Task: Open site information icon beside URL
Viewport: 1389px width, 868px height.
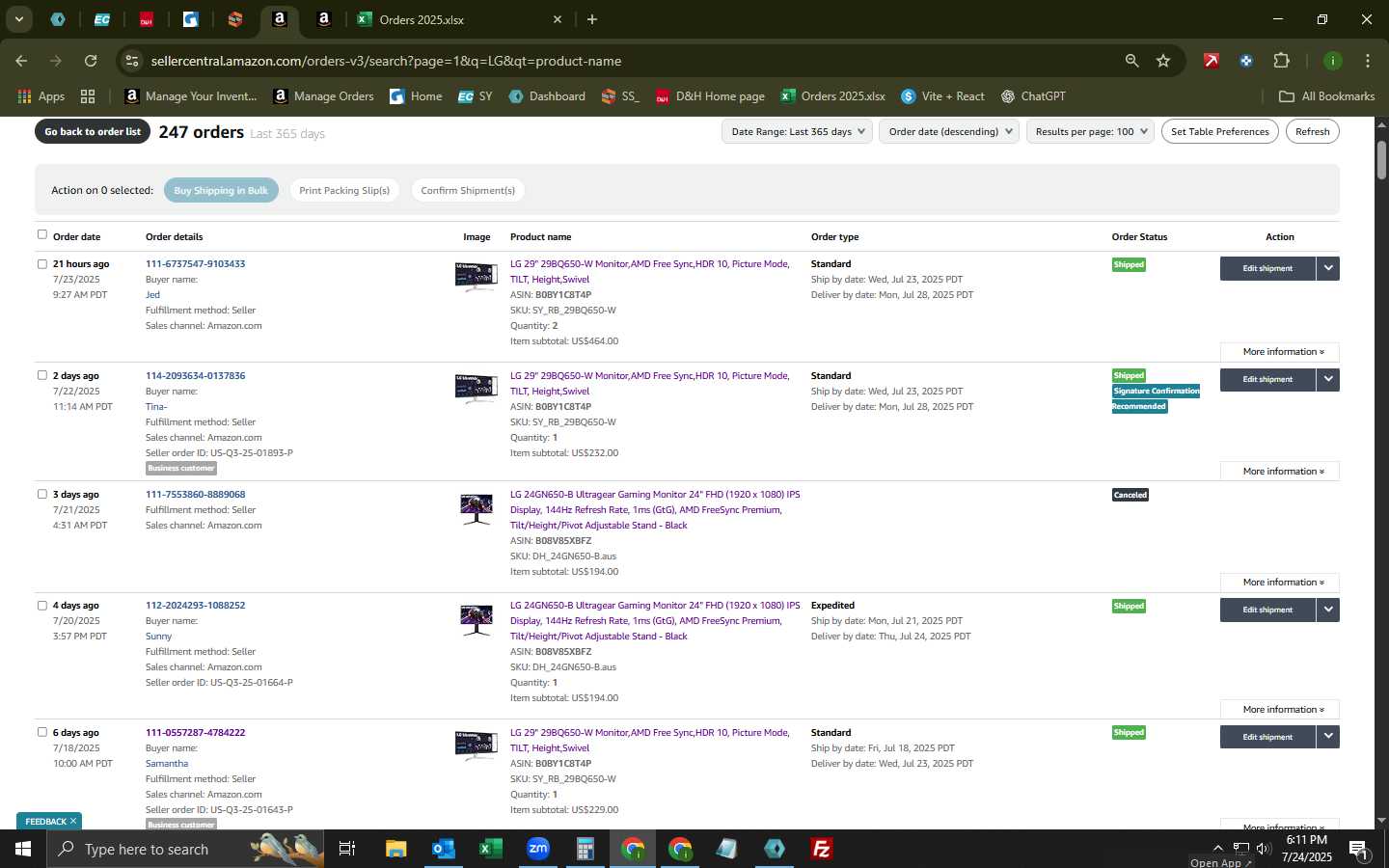Action: coord(132,61)
